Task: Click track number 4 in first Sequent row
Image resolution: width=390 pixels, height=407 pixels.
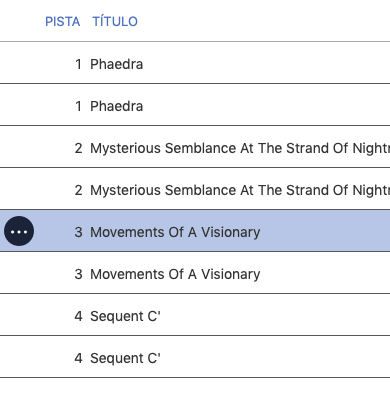Action: [x=78, y=316]
